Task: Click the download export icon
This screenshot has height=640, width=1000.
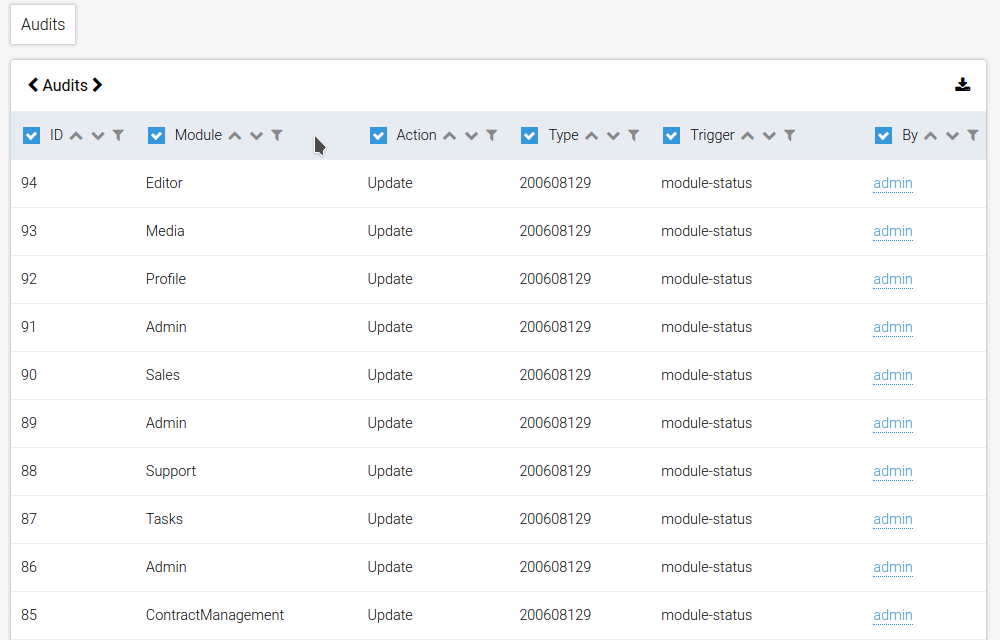Action: [962, 85]
